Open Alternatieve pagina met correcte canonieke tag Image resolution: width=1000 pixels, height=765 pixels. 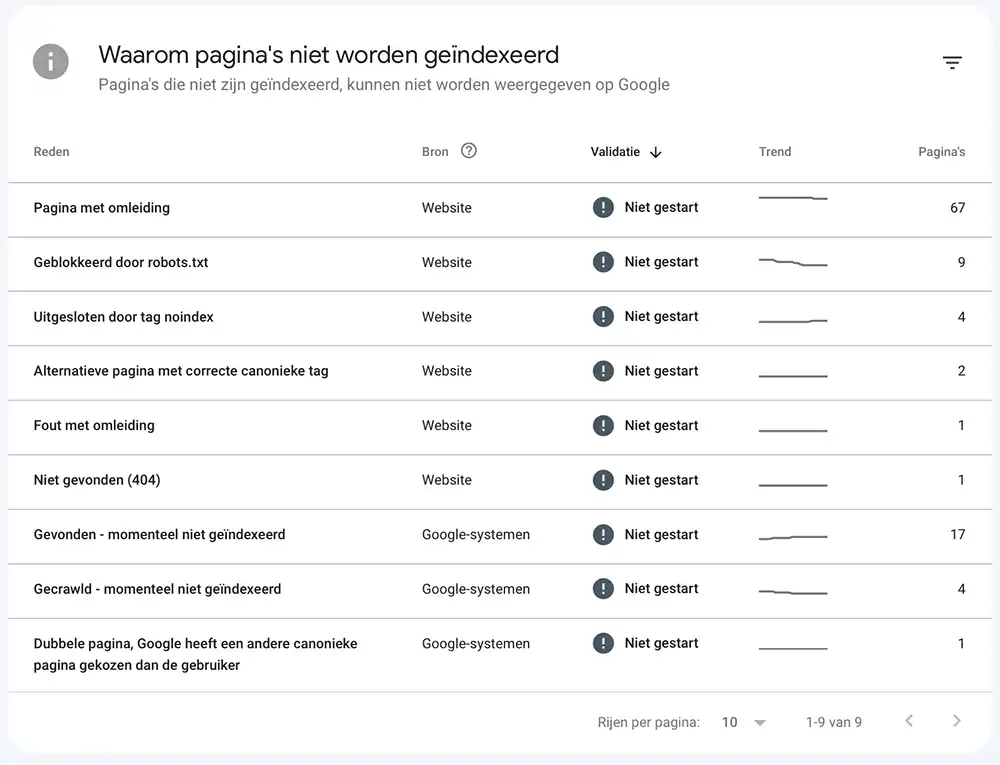(x=180, y=371)
